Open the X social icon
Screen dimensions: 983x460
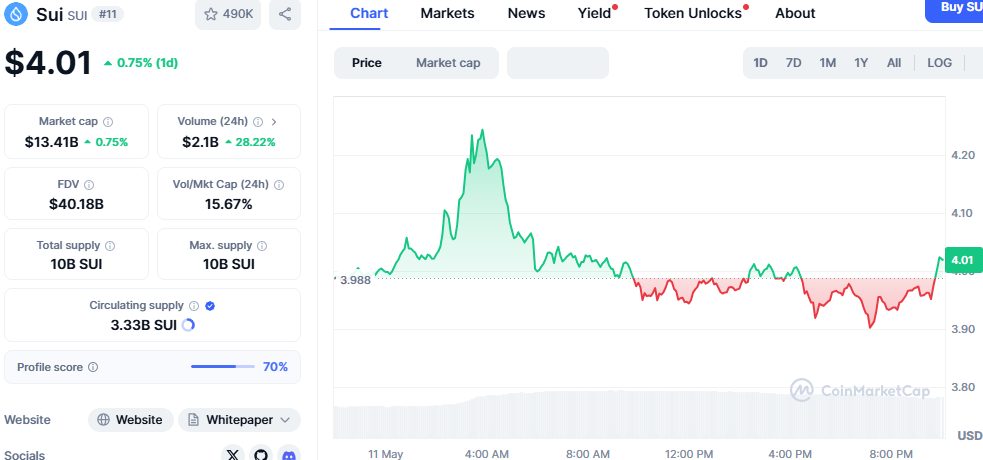pyautogui.click(x=233, y=455)
